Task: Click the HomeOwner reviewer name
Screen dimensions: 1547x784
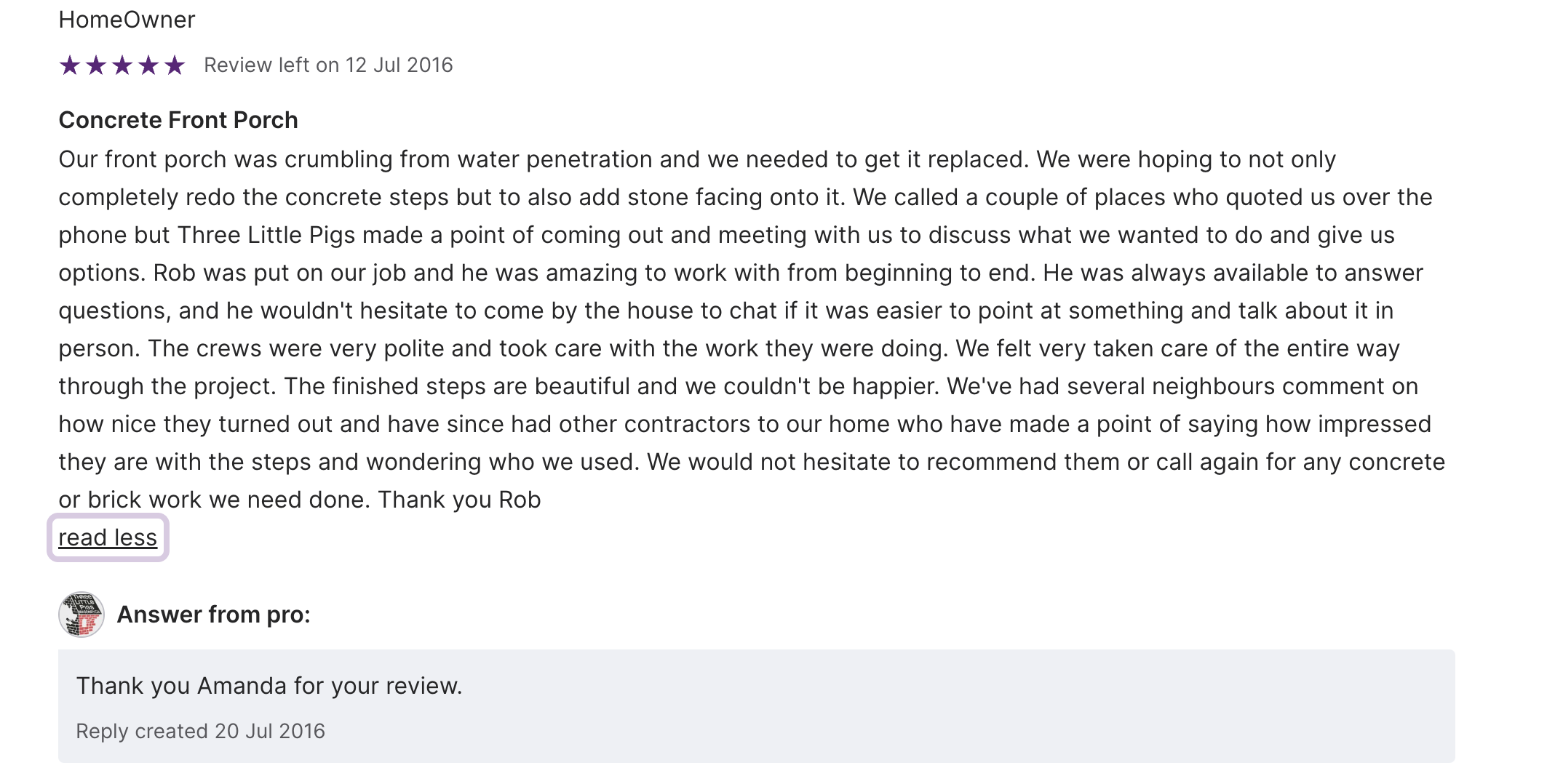Action: point(127,20)
